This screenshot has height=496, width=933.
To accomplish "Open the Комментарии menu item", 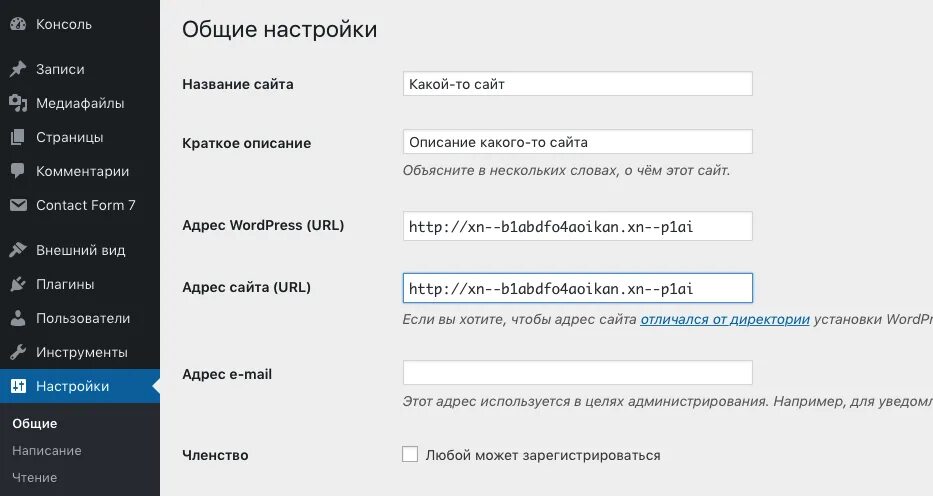I will (x=80, y=171).
